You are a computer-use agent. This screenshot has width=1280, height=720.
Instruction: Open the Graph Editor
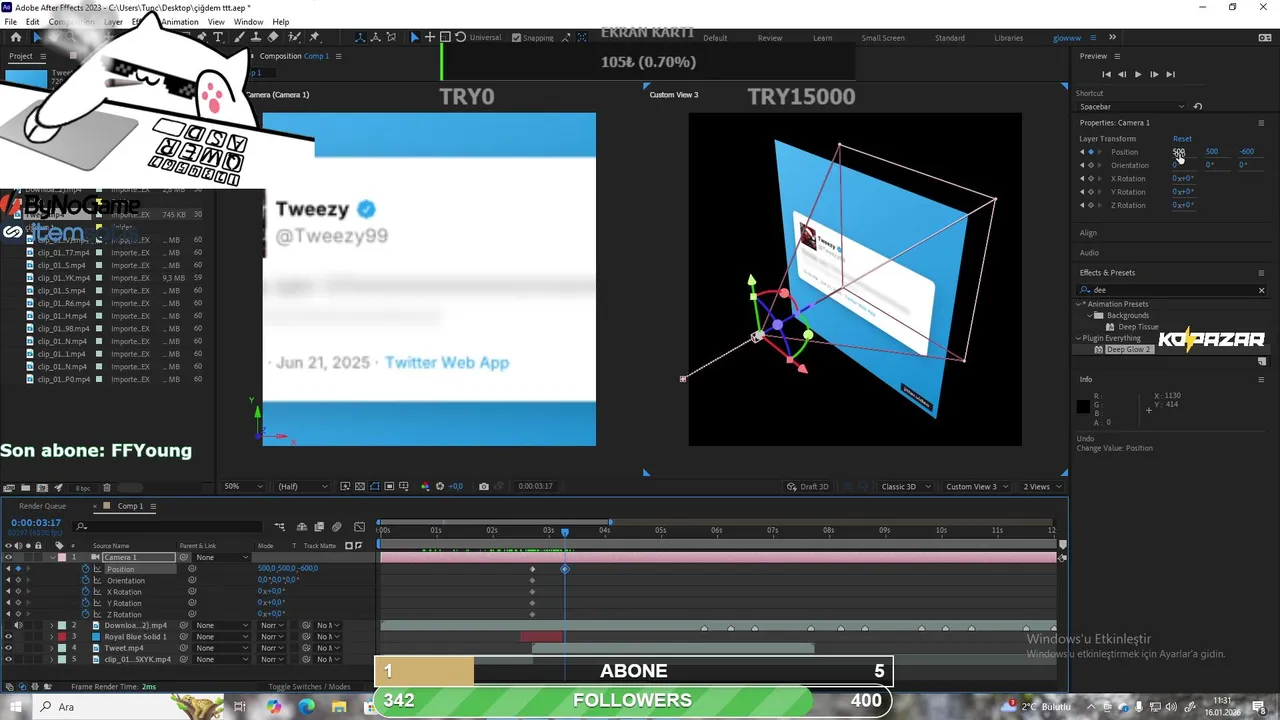[x=362, y=527]
